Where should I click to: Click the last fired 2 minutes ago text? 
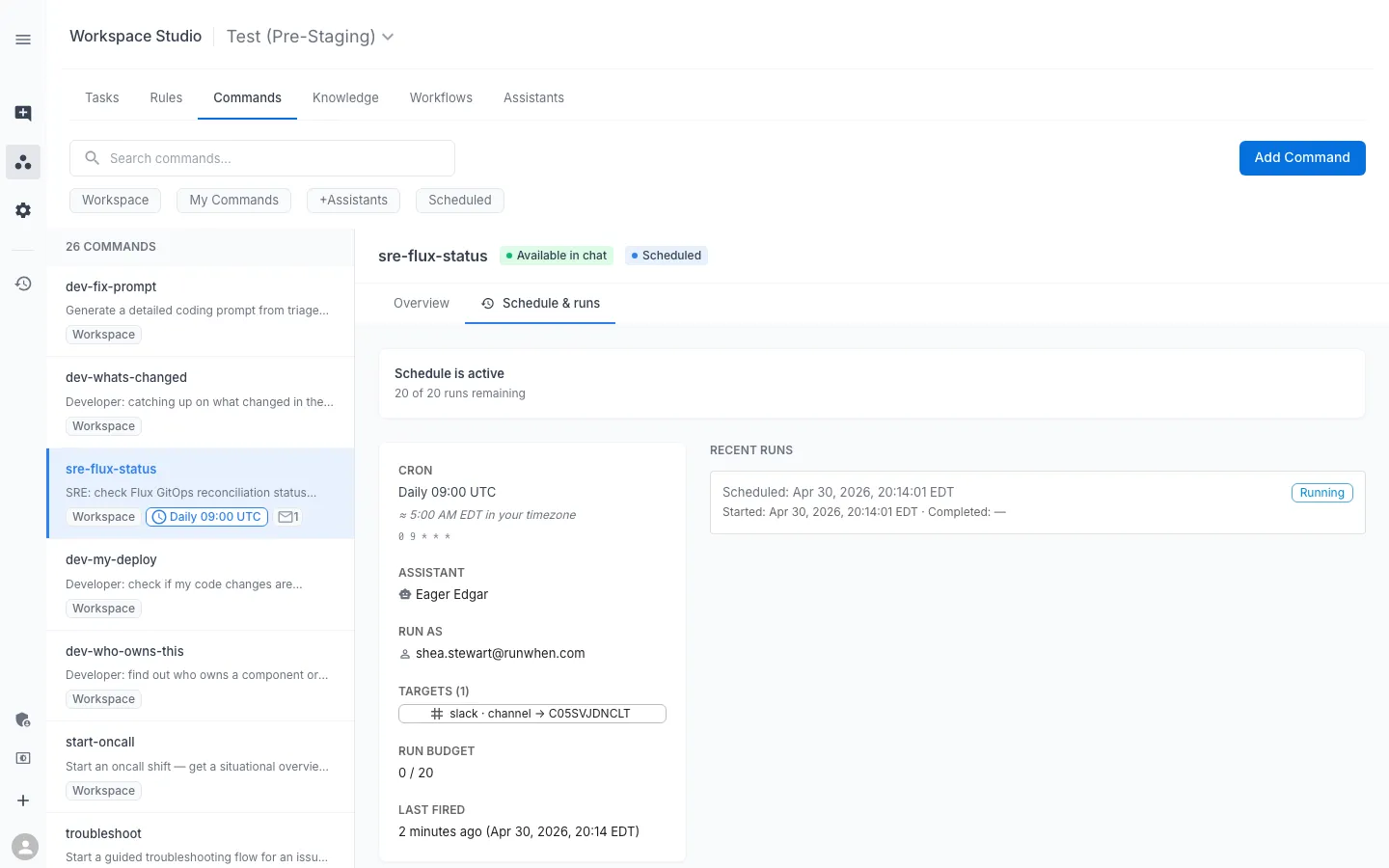pos(519,832)
